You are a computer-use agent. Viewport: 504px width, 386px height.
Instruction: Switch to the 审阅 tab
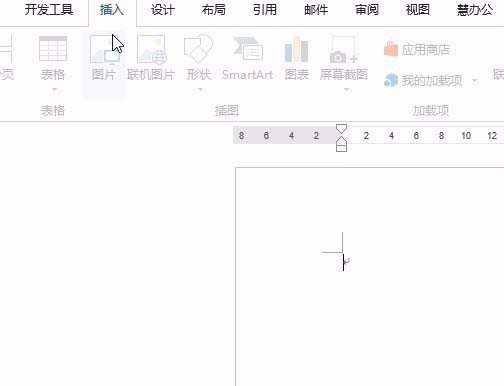click(x=367, y=10)
